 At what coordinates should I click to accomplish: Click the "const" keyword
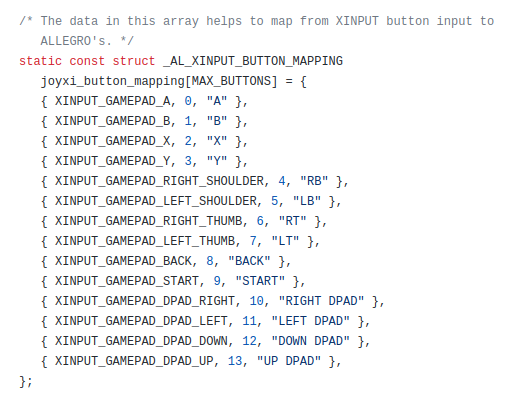[x=87, y=61]
